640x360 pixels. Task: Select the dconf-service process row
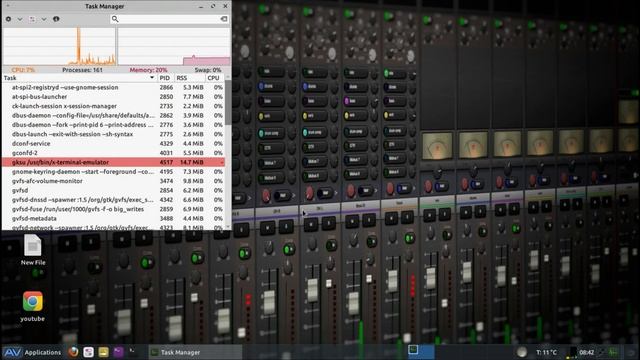coord(113,144)
